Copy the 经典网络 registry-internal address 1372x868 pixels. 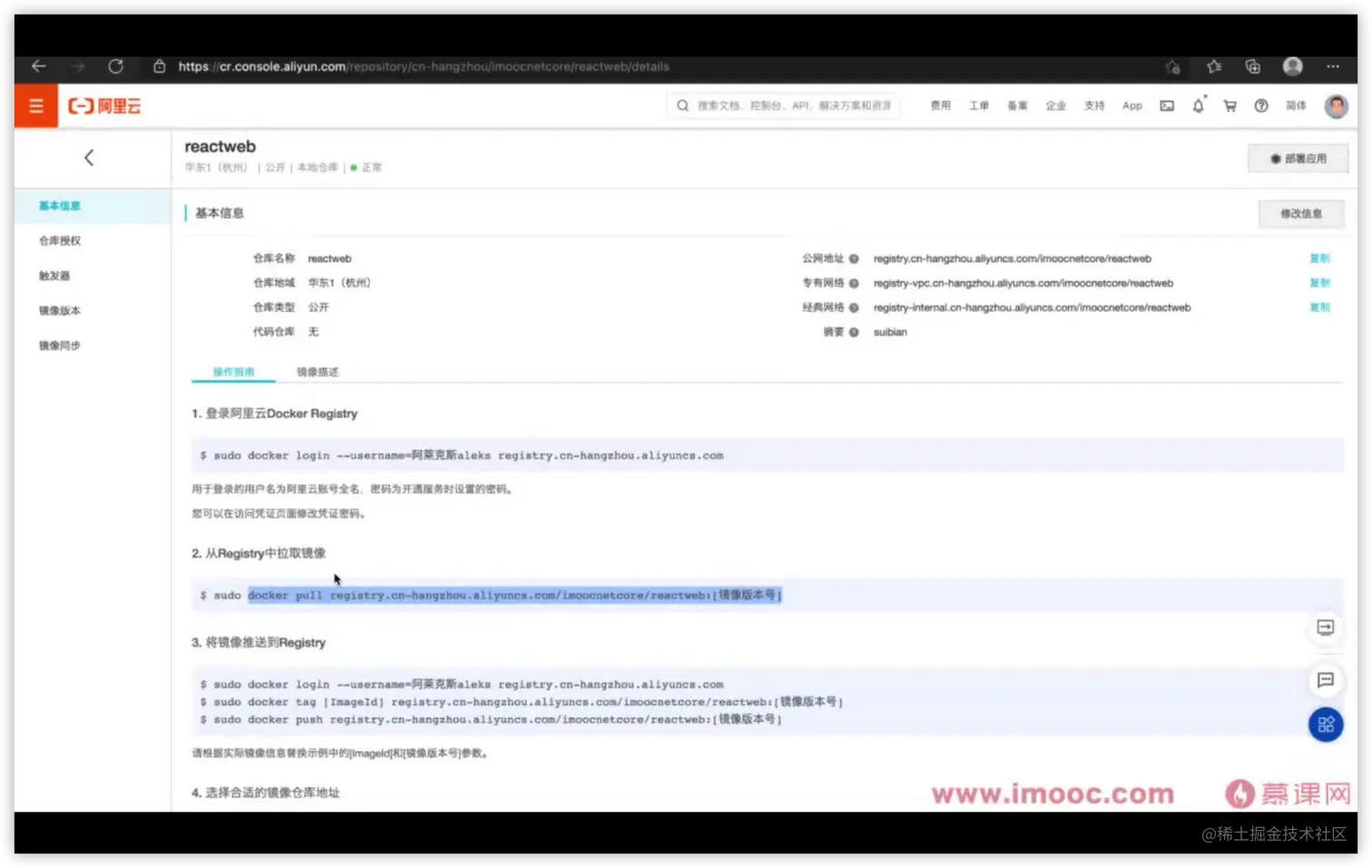(x=1319, y=307)
